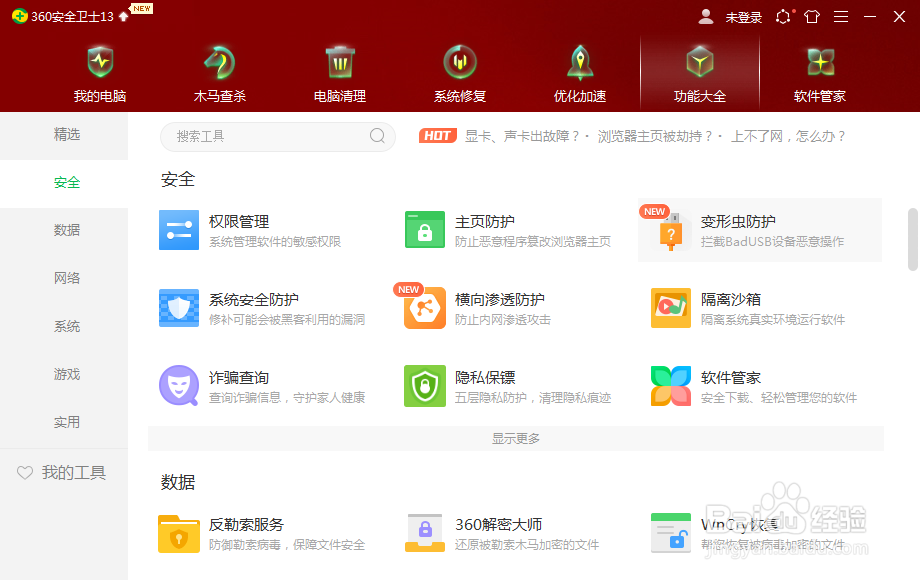Viewport: 920px width, 580px height.
Task: Open the hamburger main menu
Action: [840, 17]
